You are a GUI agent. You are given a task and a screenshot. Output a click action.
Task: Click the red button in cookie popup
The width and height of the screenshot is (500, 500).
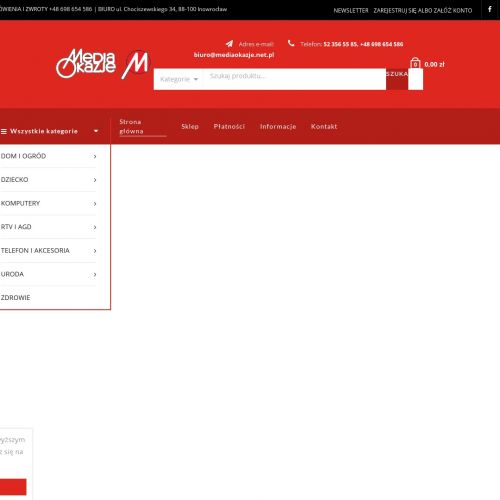(x=13, y=487)
